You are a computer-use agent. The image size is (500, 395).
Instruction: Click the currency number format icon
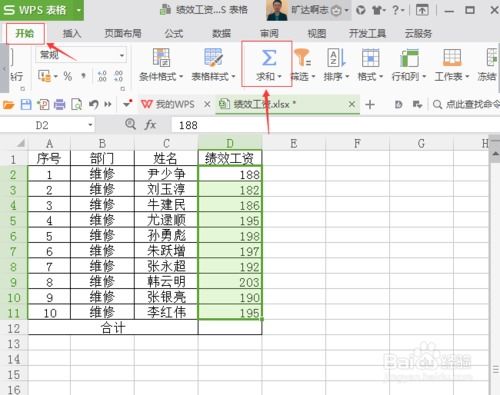(44, 76)
